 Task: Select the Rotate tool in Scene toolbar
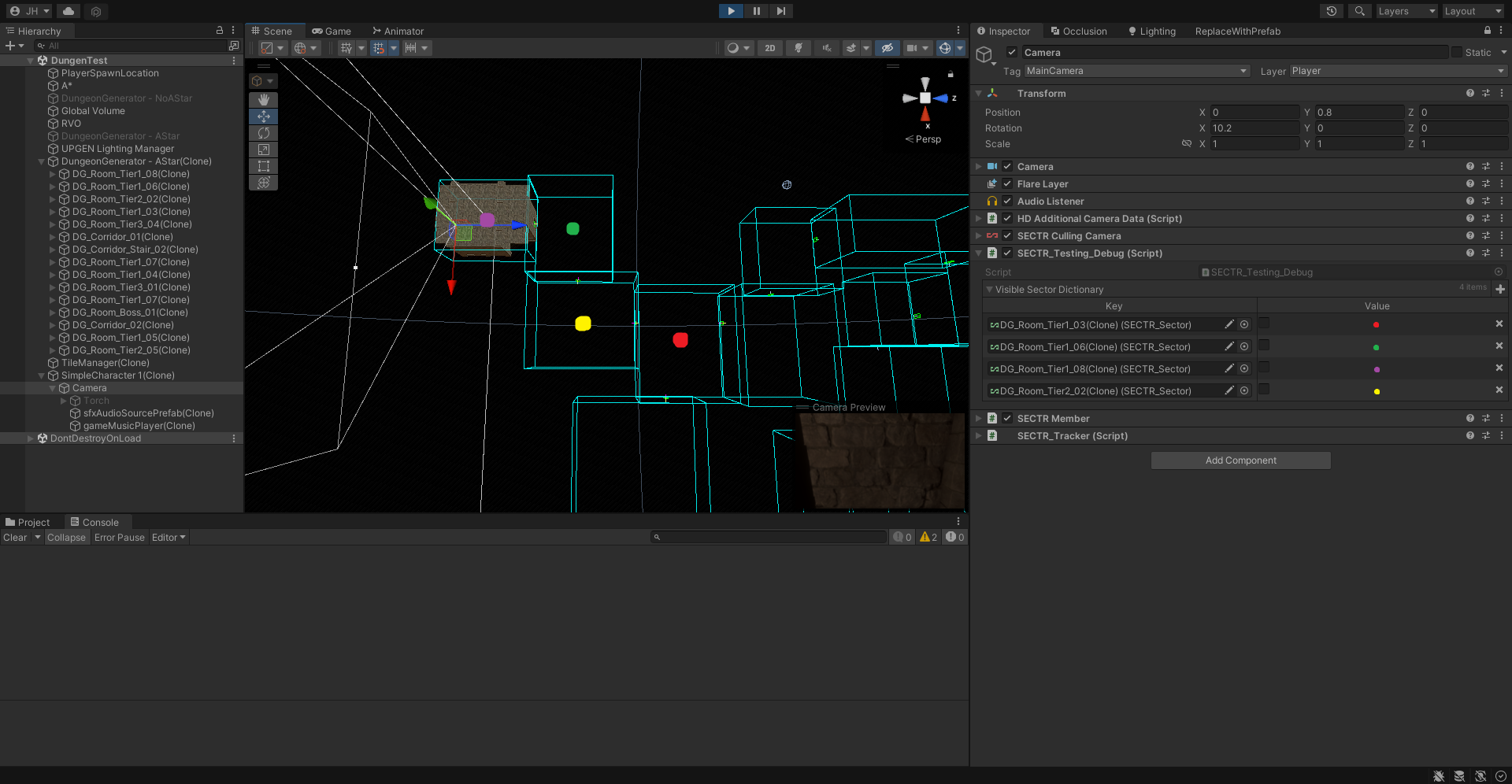coord(264,133)
